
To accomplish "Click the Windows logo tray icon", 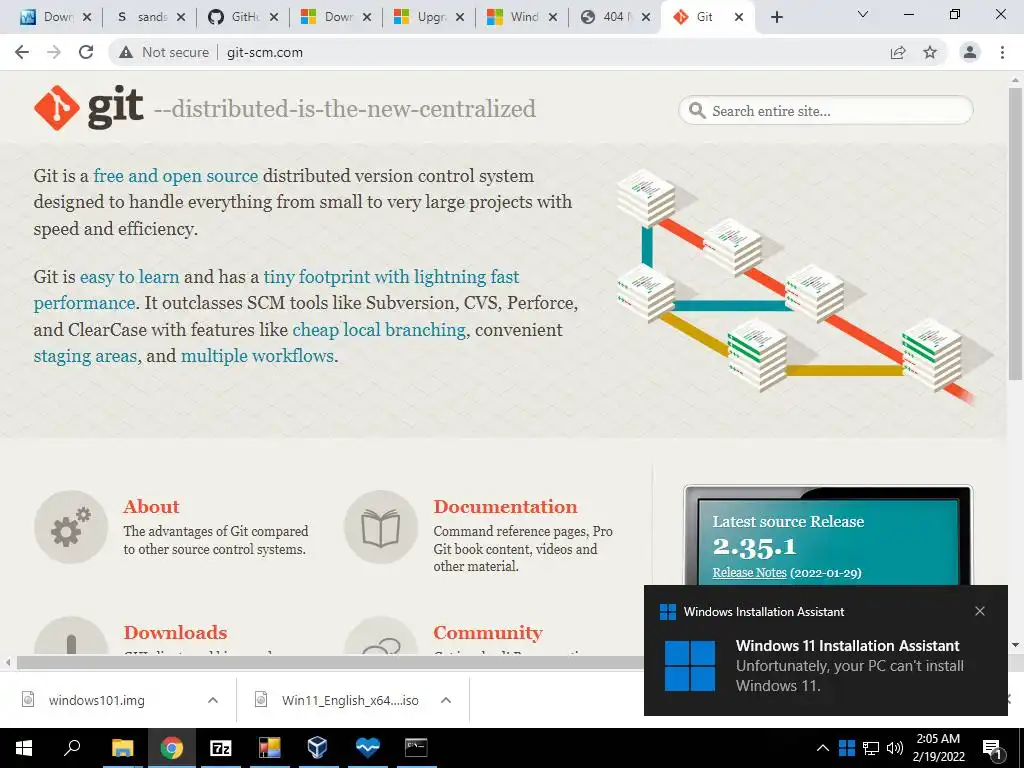I will pos(846,748).
